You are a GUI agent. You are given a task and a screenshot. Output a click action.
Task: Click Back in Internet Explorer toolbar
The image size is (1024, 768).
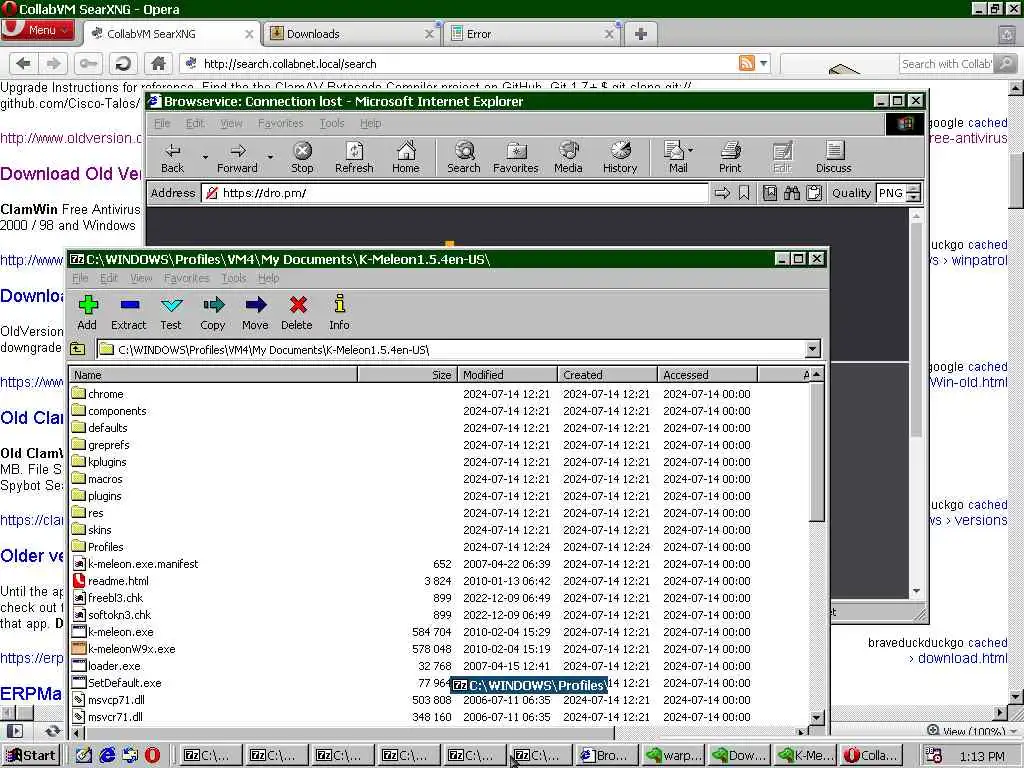pyautogui.click(x=172, y=157)
